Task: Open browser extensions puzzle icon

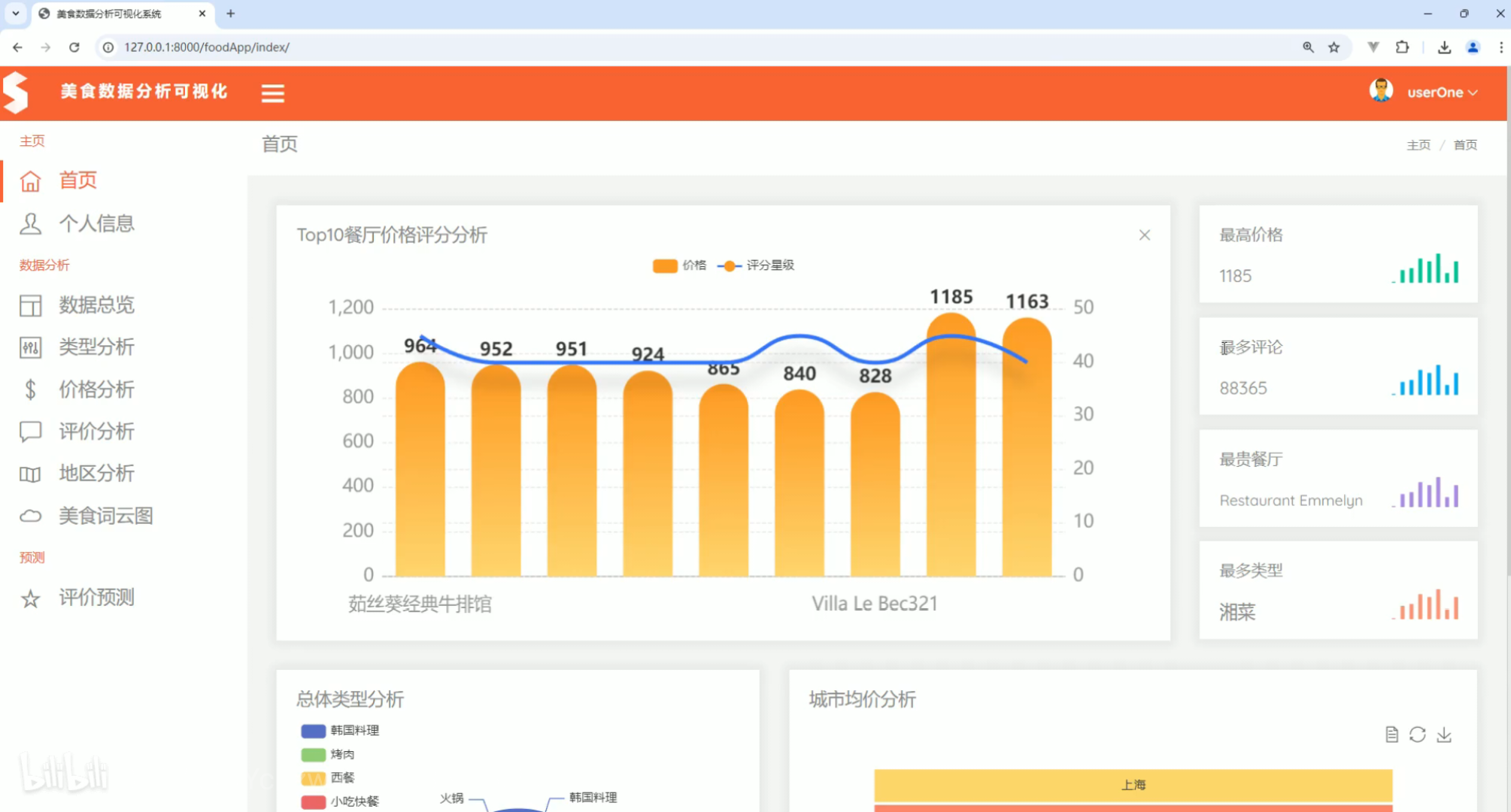Action: tap(1402, 47)
